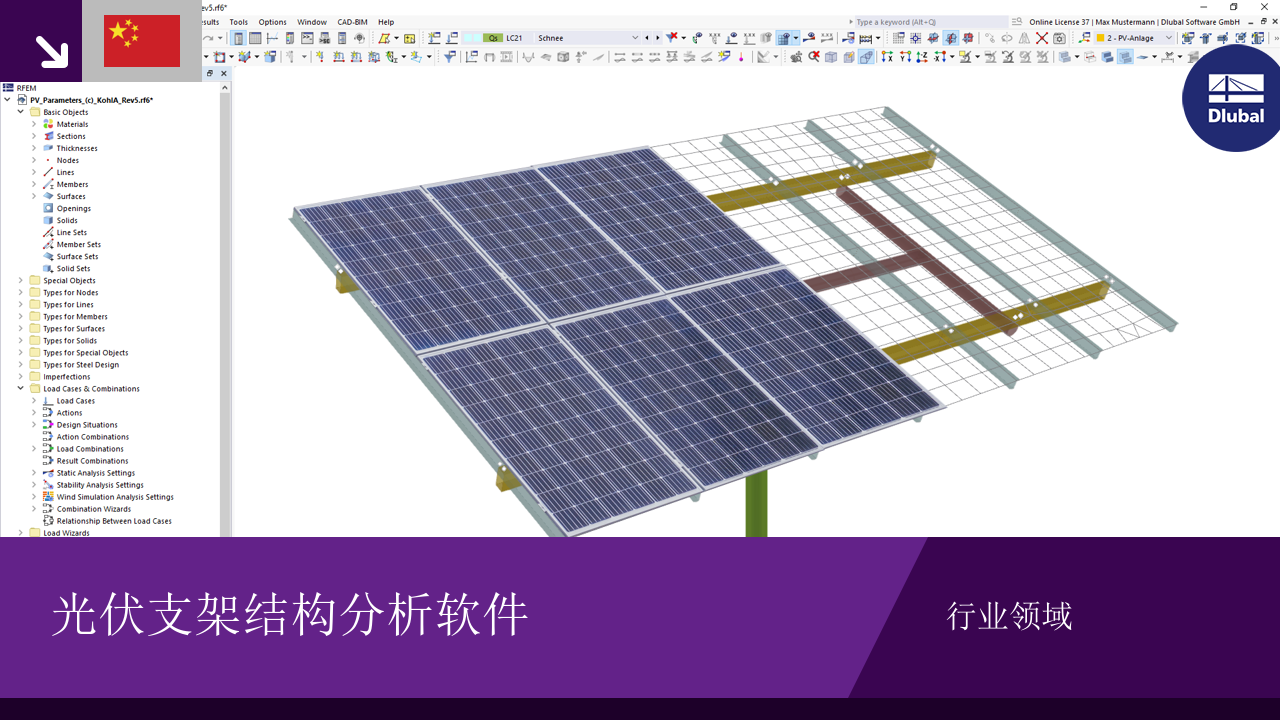This screenshot has height=720, width=1280.
Task: Toggle the Navigator panel display icon
Action: (x=238, y=38)
